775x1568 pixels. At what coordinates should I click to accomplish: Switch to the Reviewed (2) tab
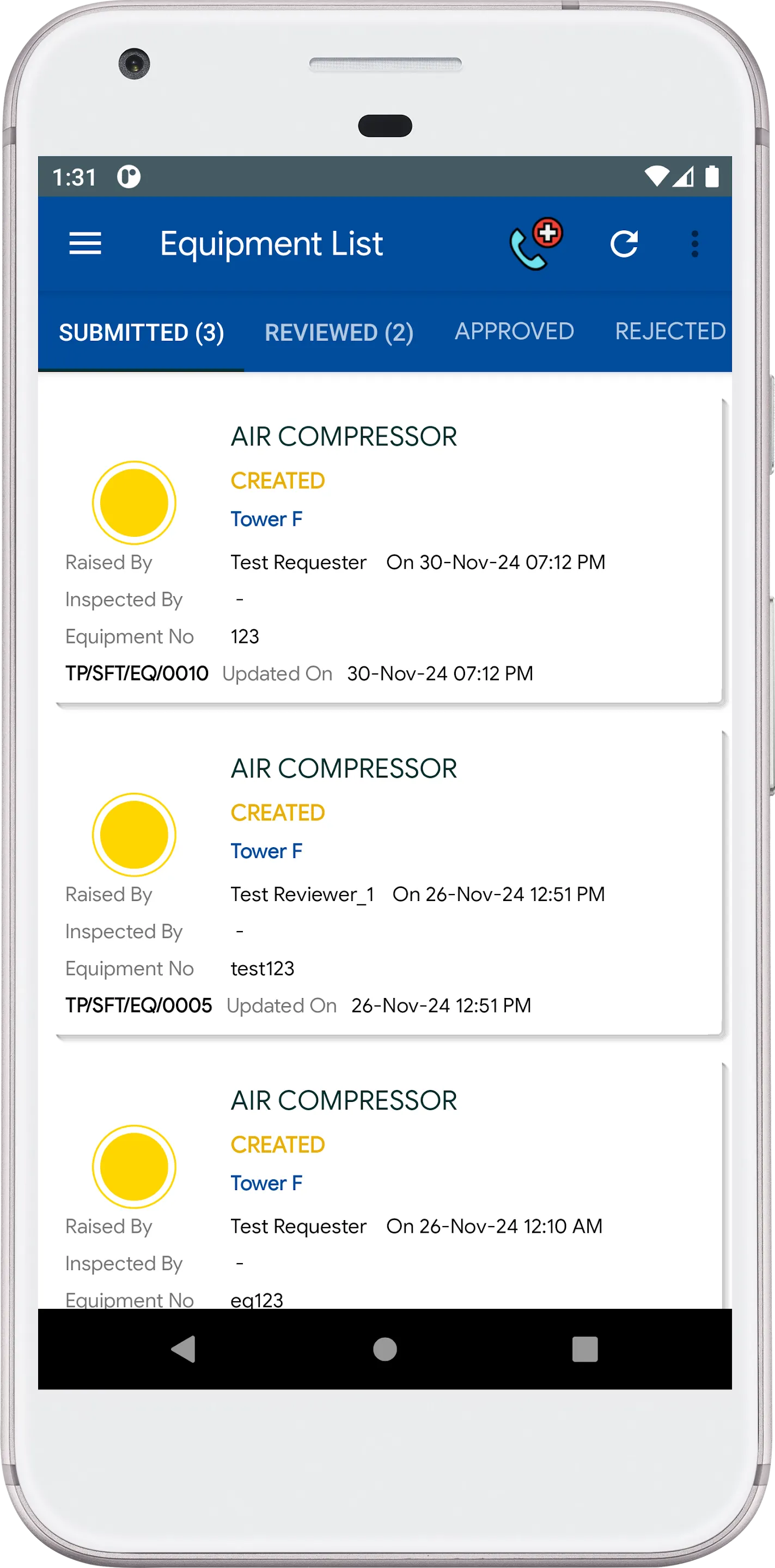[339, 332]
